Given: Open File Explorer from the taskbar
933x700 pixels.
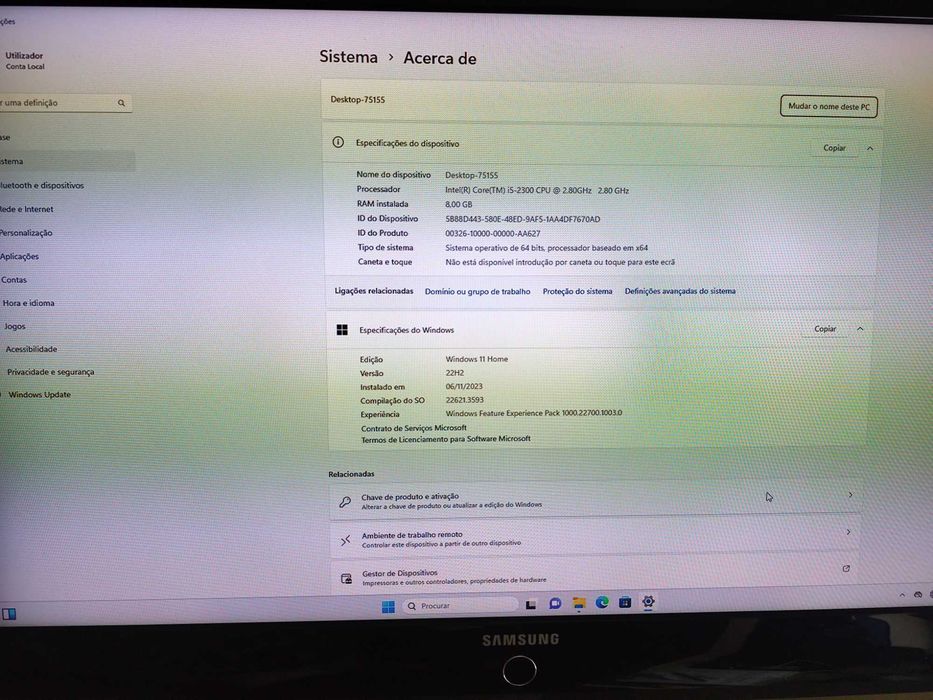Looking at the screenshot, I should 578,604.
